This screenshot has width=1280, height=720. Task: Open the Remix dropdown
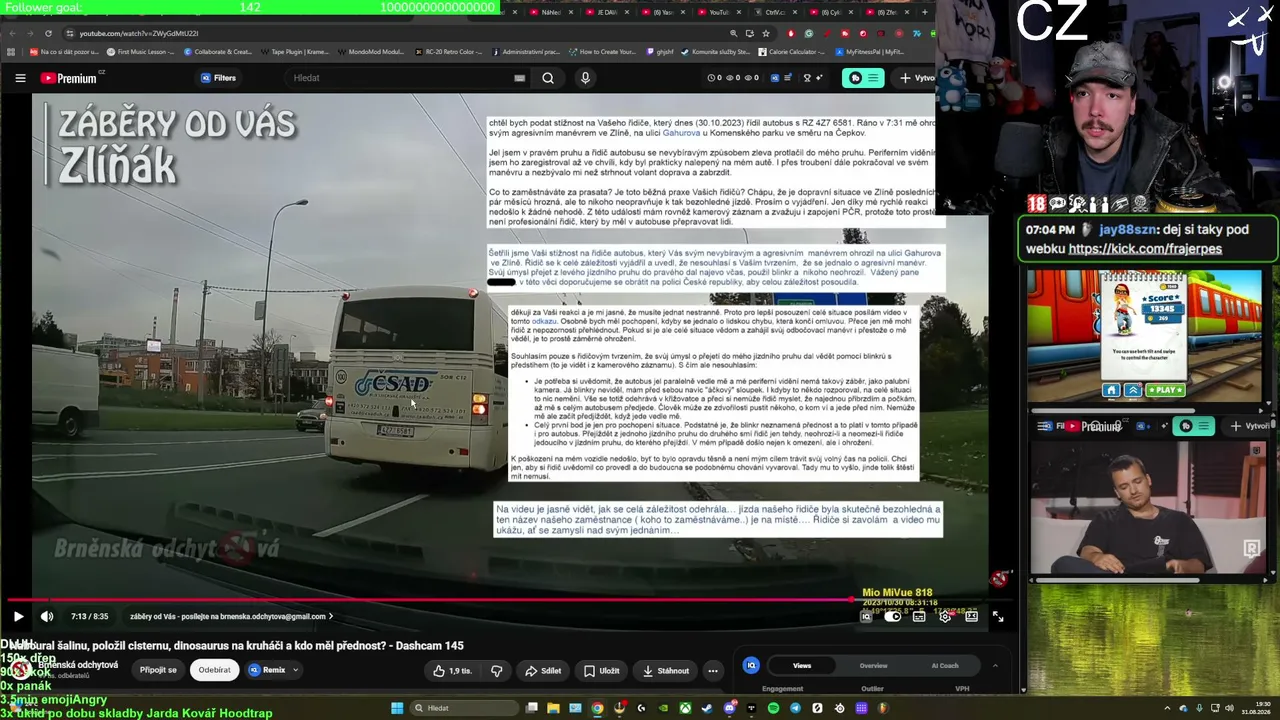[274, 670]
